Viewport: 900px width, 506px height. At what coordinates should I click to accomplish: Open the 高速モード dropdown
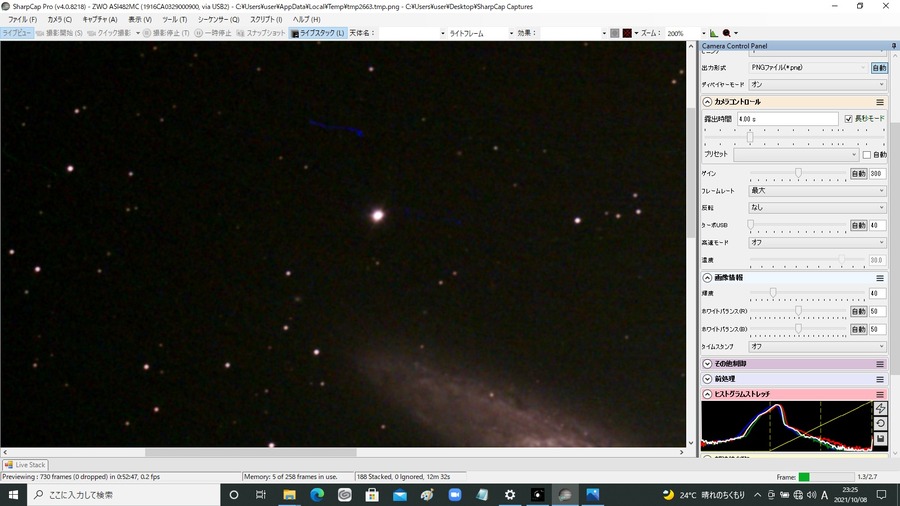(817, 243)
